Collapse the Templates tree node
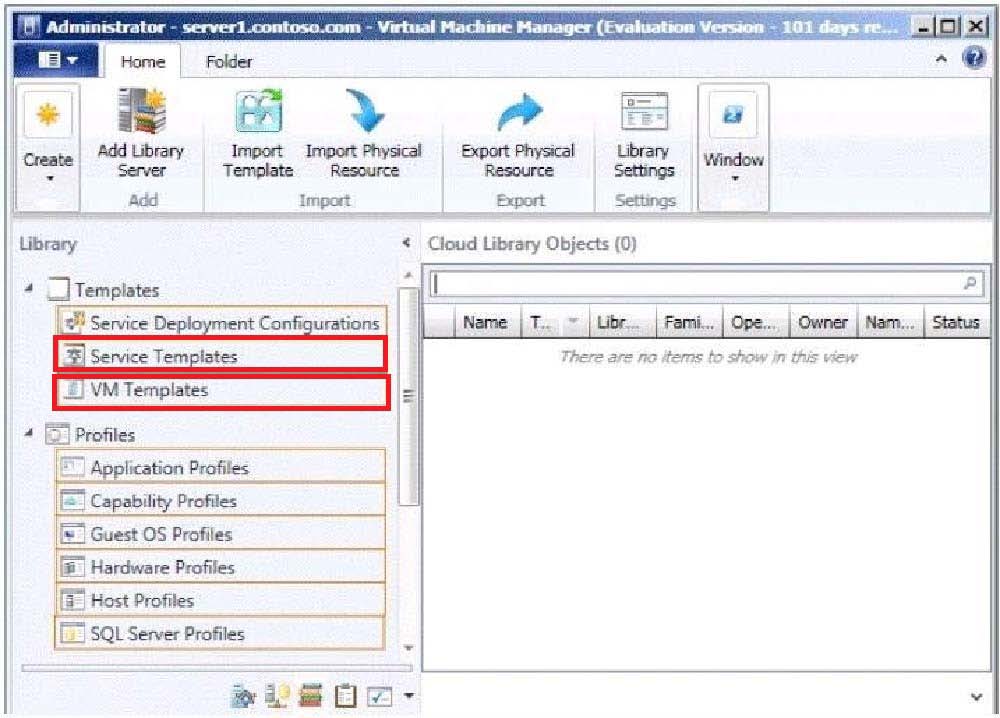 click(x=29, y=289)
